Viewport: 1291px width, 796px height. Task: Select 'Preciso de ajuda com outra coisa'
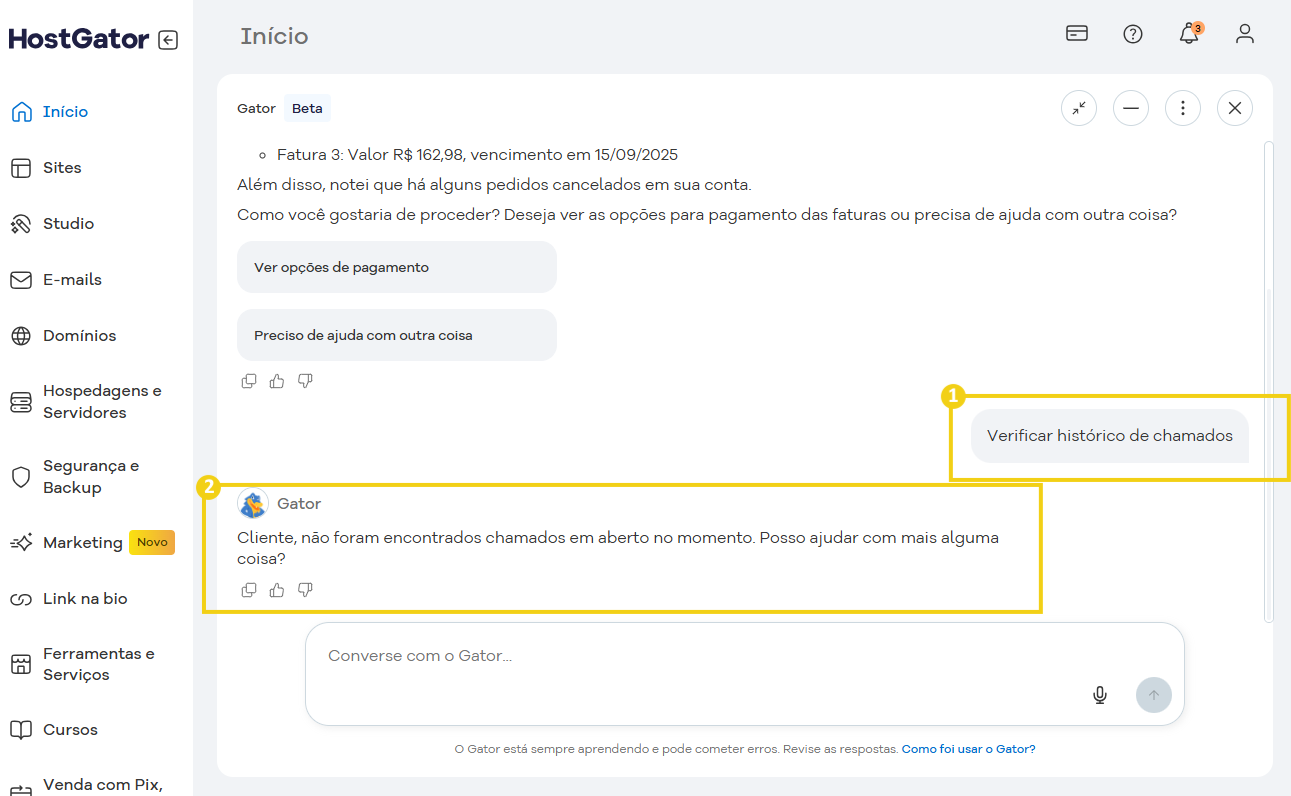pos(396,335)
